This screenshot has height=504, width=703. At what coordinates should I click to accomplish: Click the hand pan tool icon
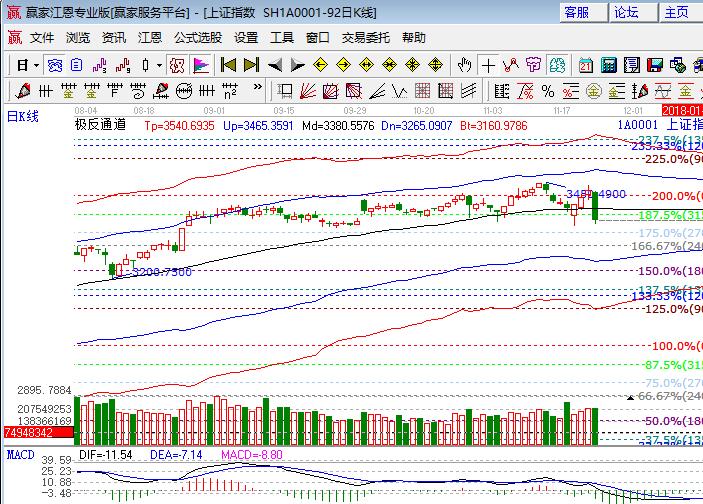pos(465,65)
